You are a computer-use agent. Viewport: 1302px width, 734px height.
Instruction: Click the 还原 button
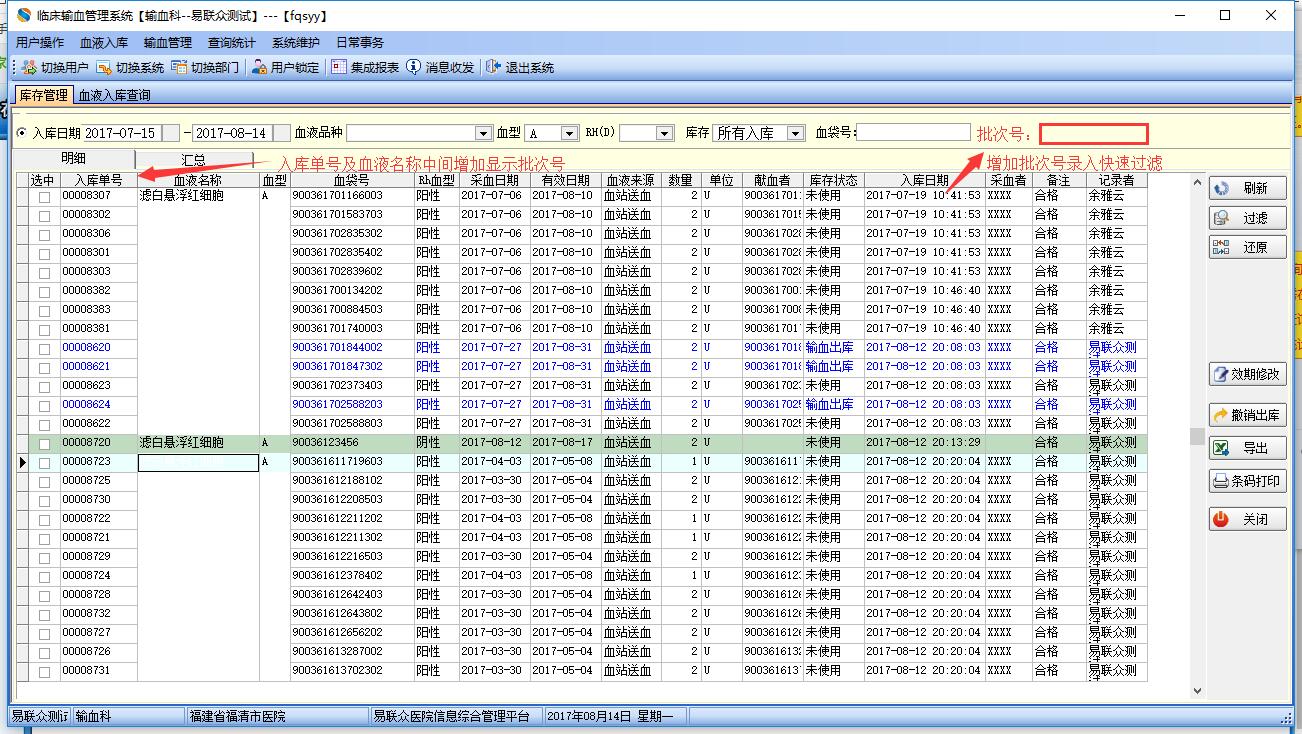[x=1247, y=247]
